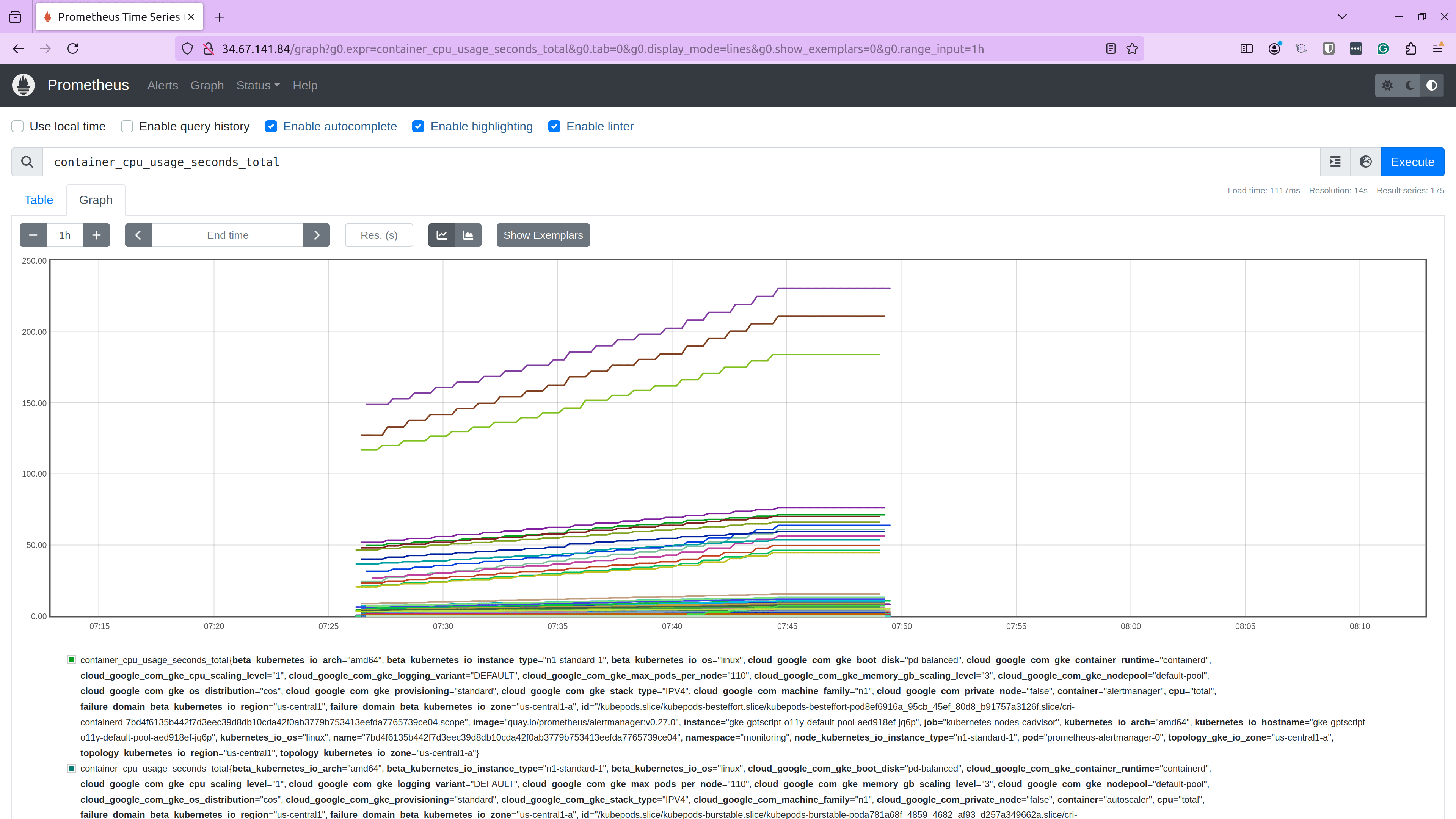This screenshot has height=819, width=1456.
Task: Open the Graph navigation item
Action: click(207, 85)
